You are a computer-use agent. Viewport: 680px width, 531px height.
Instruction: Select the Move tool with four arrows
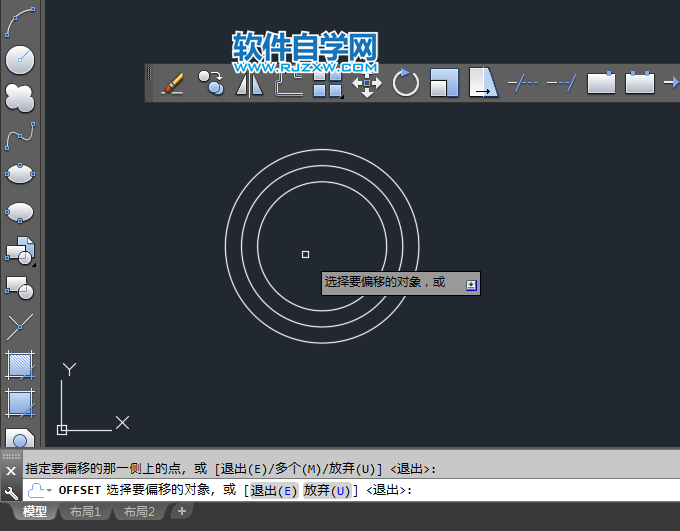(x=367, y=83)
